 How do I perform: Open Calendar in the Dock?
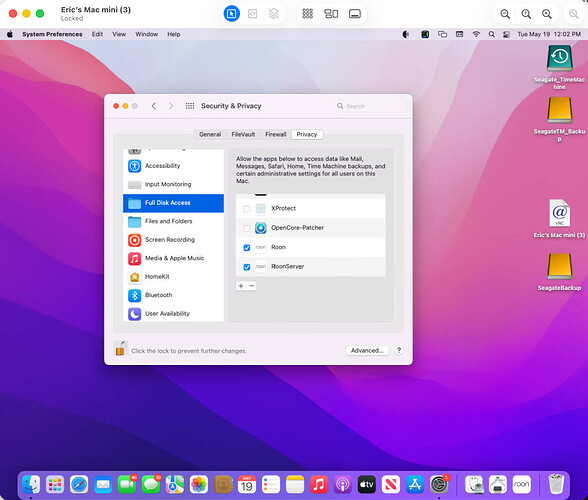[247, 484]
